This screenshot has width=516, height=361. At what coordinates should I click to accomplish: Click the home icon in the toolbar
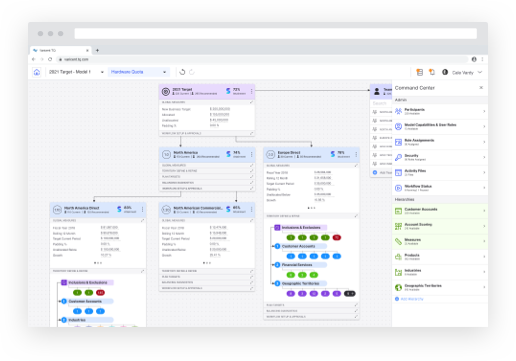(37, 72)
